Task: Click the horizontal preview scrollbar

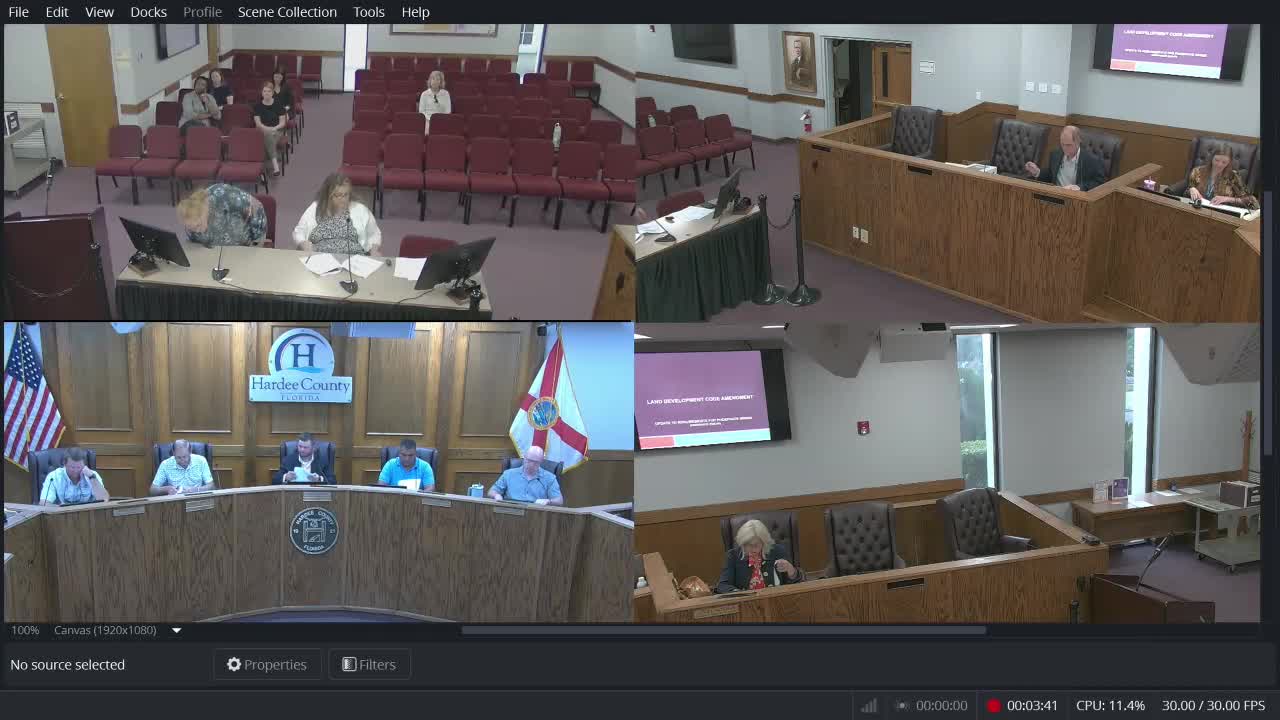Action: click(x=722, y=630)
